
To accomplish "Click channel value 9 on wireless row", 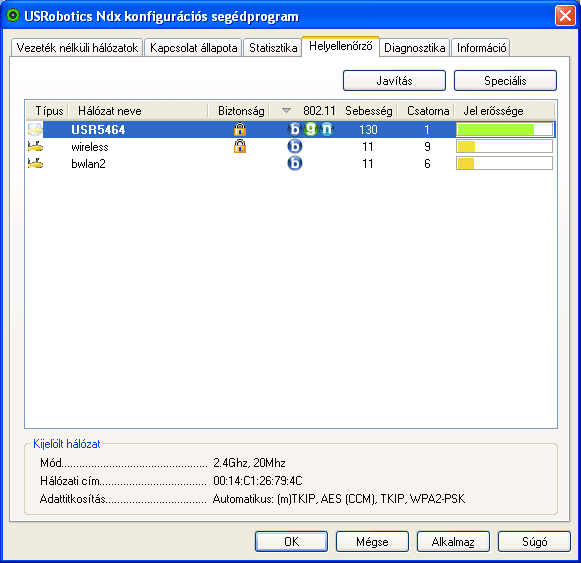I will 427,147.
